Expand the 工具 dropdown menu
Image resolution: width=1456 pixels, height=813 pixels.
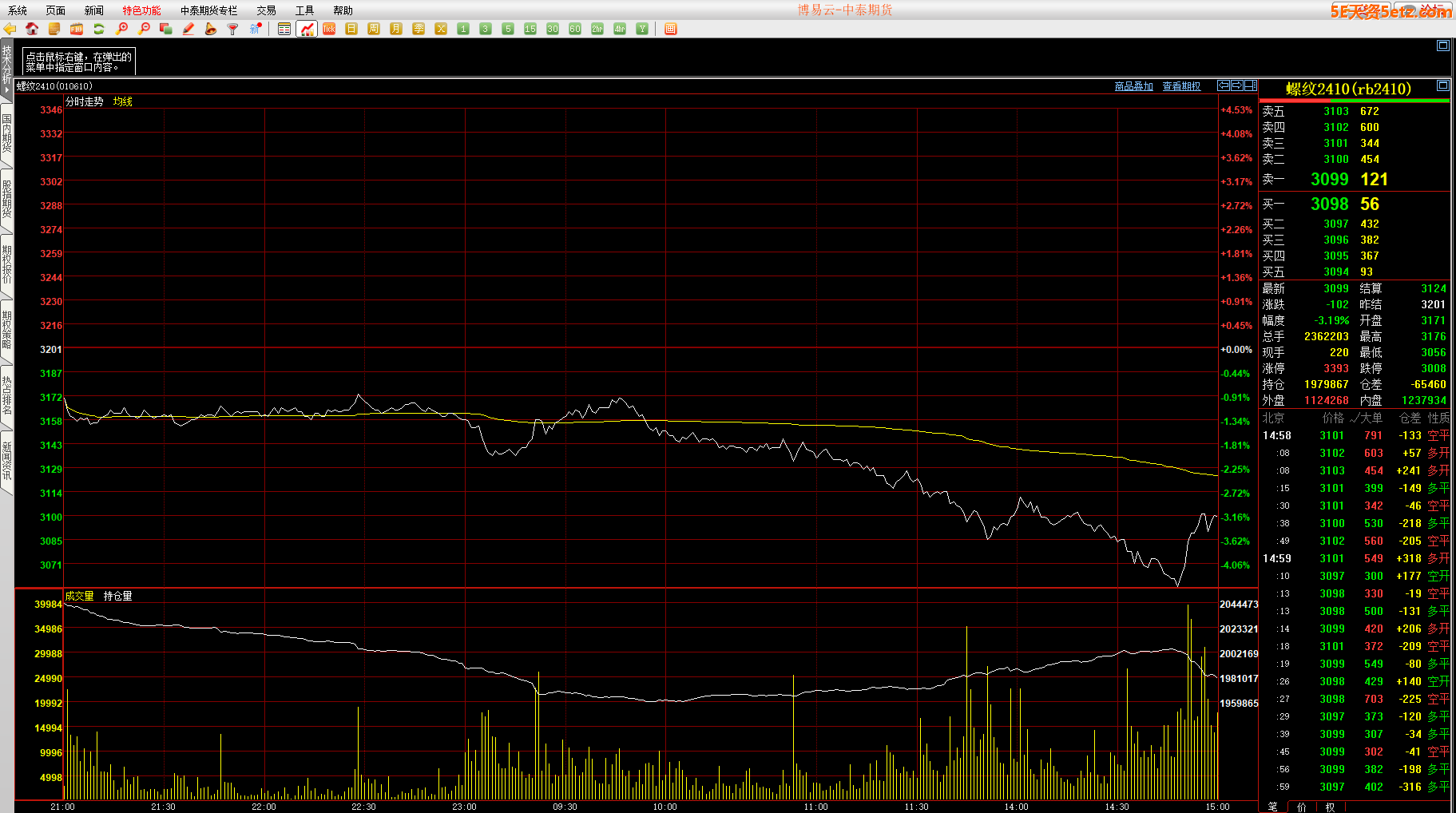pos(304,10)
